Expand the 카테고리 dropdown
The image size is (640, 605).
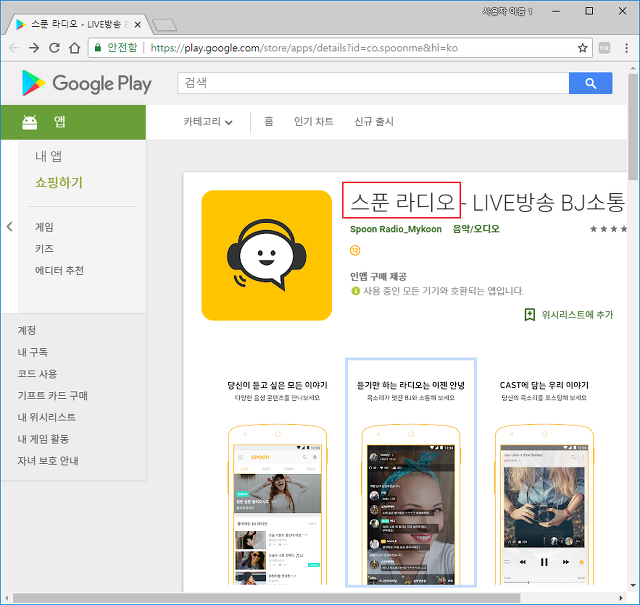208,122
